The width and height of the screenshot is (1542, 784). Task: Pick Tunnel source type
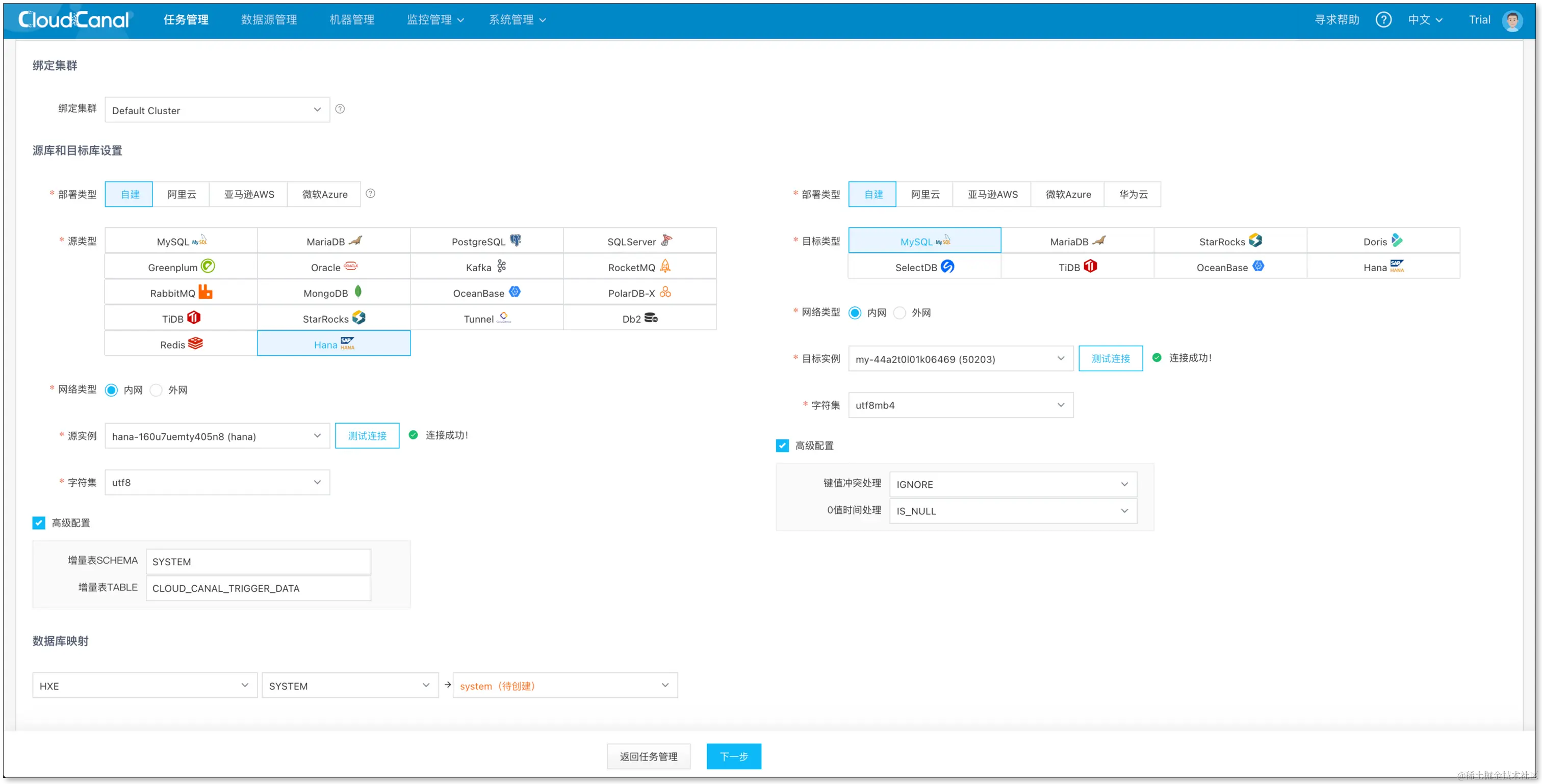coord(486,319)
